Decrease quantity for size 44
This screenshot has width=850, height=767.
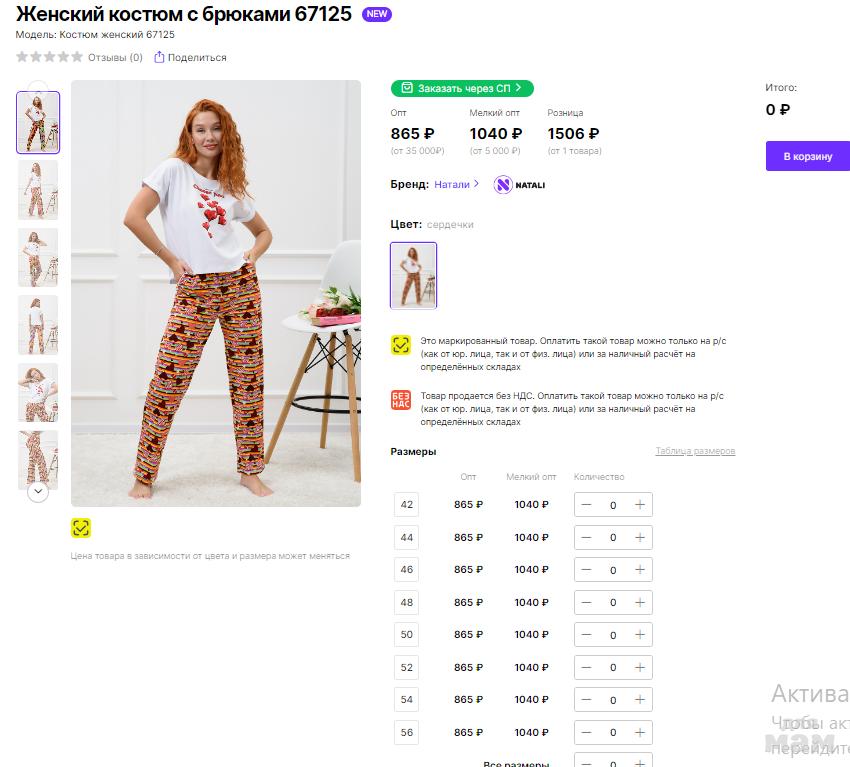click(x=586, y=537)
